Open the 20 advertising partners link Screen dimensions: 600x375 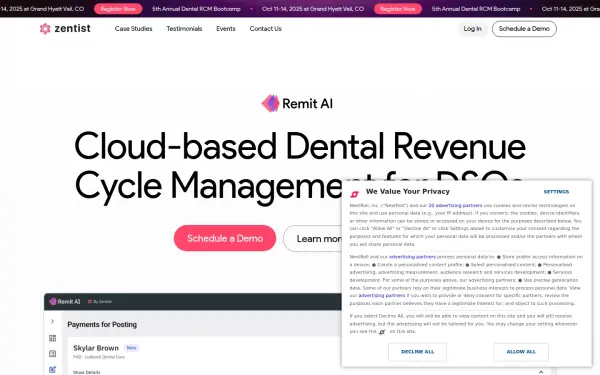pyautogui.click(x=455, y=205)
